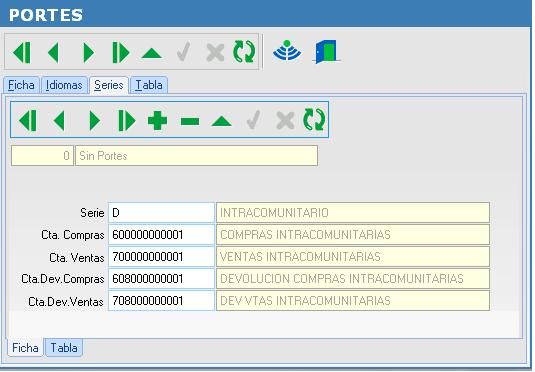535x372 pixels.
Task: Exit using the green door icon
Action: (326, 52)
